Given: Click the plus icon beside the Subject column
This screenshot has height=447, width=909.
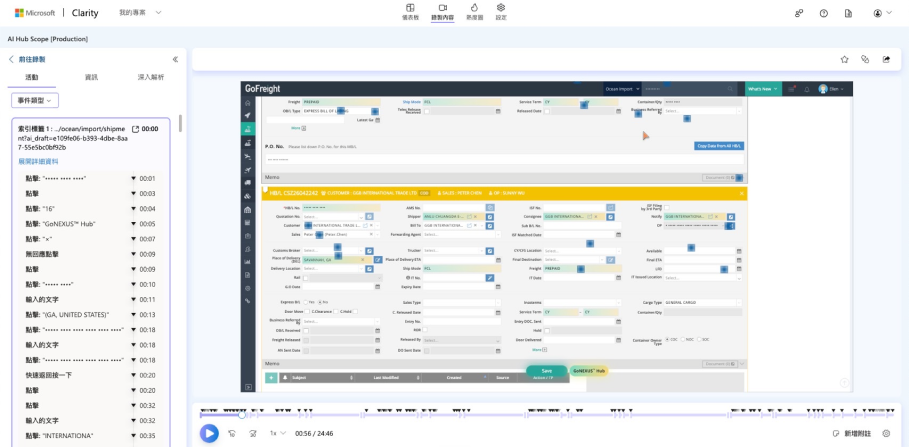Looking at the screenshot, I should coord(271,377).
